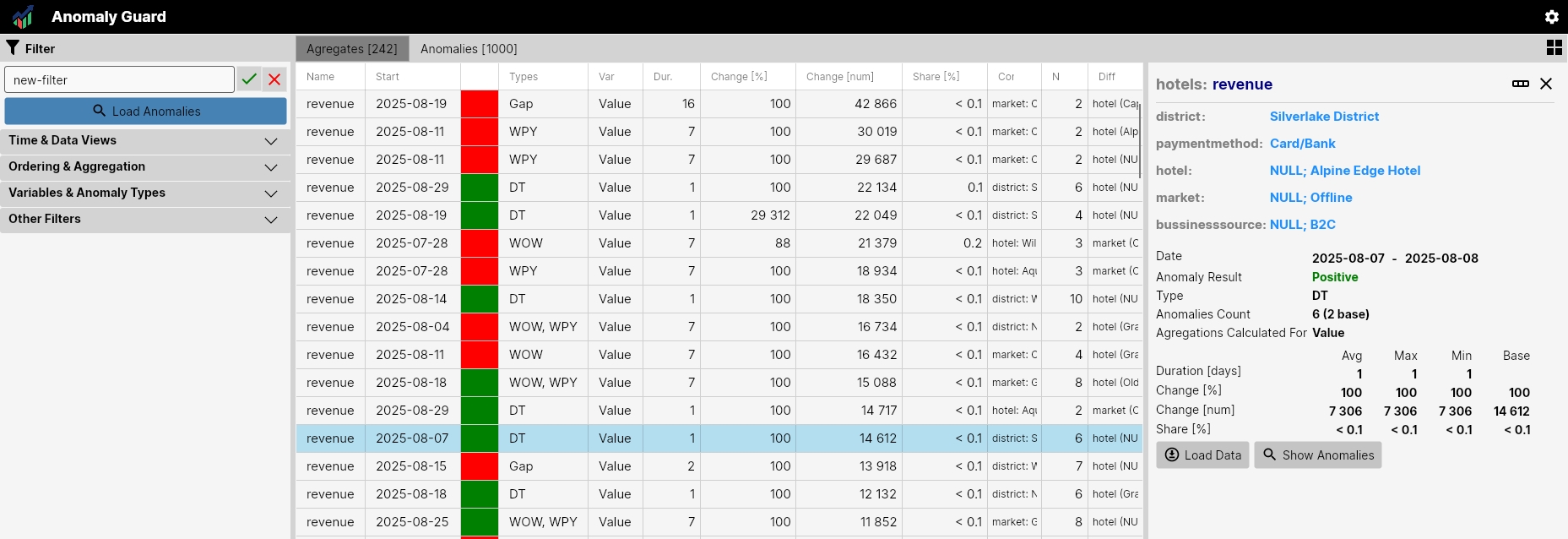1568x539 pixels.
Task: Click the hotels: revenue panel title
Action: [x=1214, y=84]
